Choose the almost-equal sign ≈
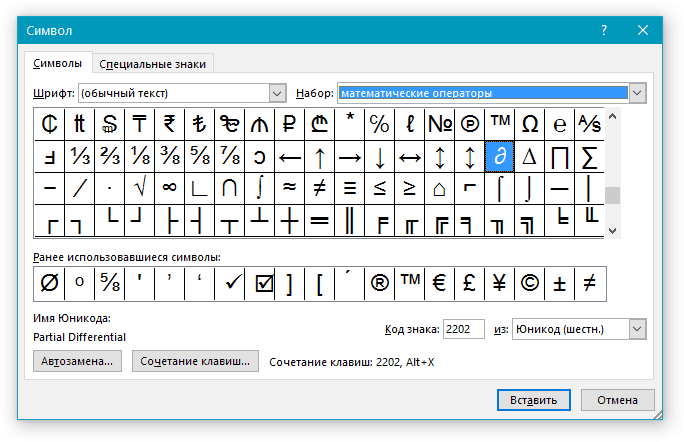 290,188
